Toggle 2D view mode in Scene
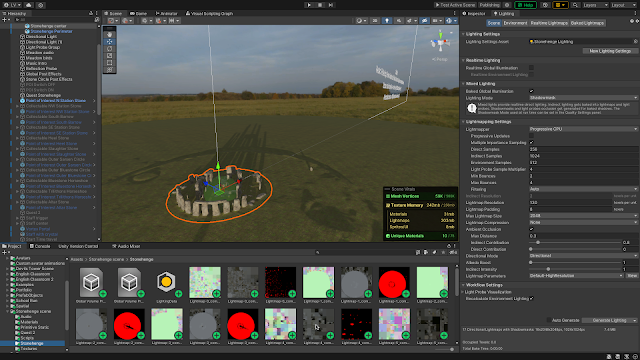Image resolution: width=640 pixels, height=360 pixels. (x=375, y=20)
